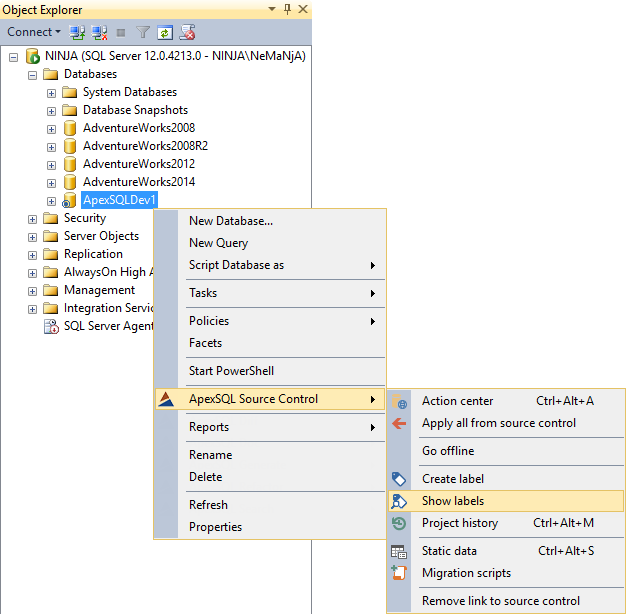Select Refresh in the context menu
The height and width of the screenshot is (614, 626).
pos(270,505)
